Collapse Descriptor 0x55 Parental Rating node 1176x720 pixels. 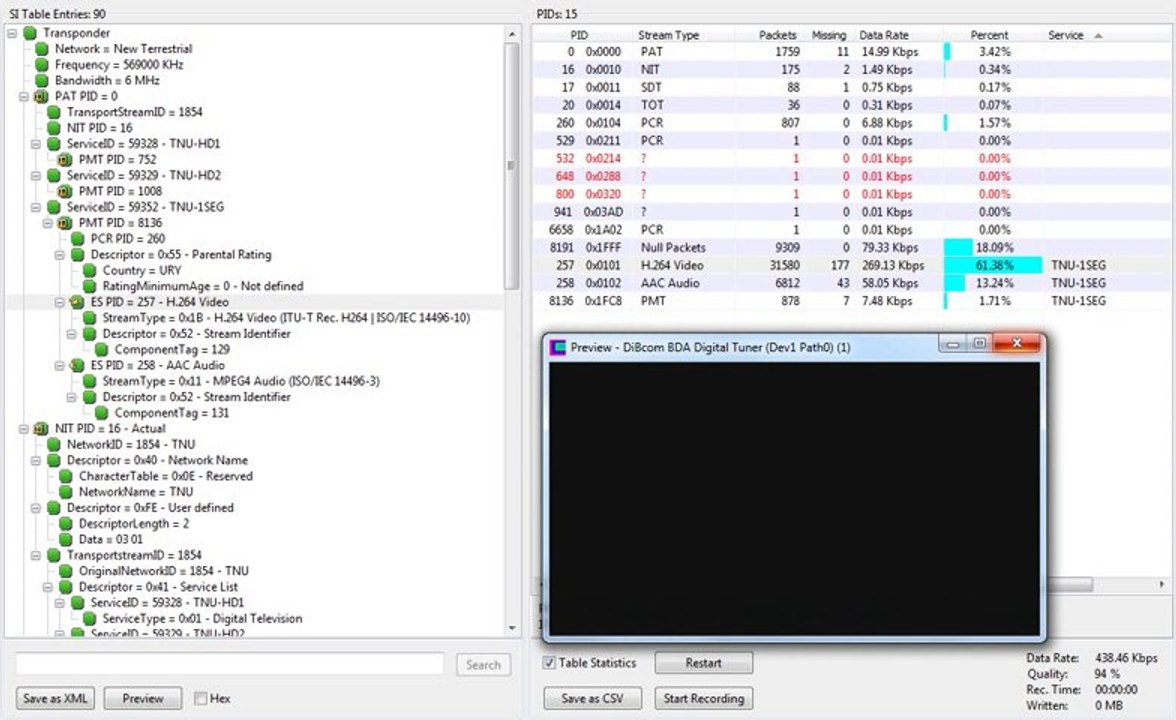pos(60,254)
